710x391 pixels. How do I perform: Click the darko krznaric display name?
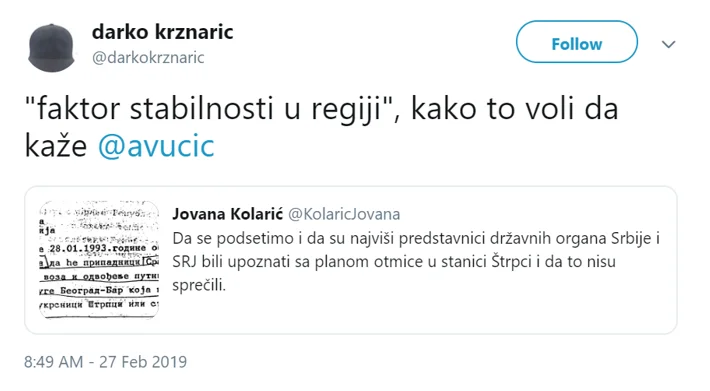(x=162, y=32)
